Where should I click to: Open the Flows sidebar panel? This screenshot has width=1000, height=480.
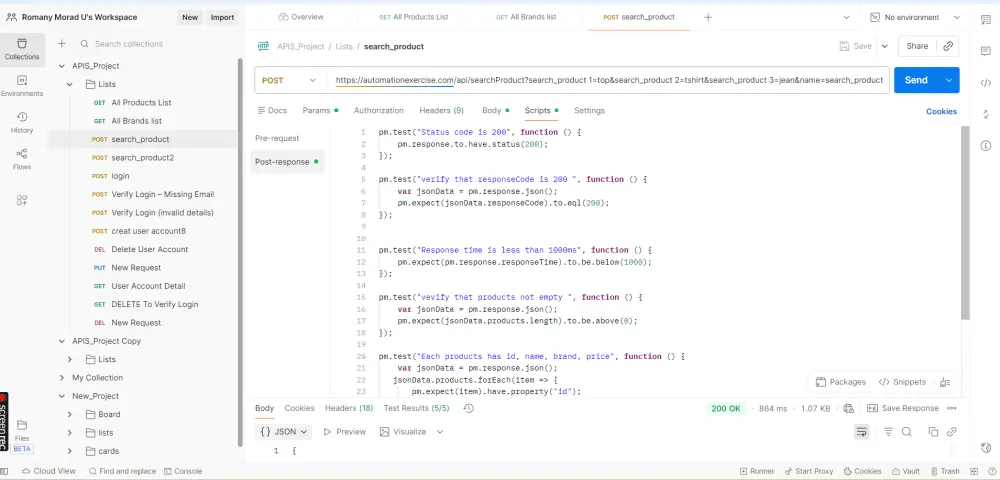click(22, 159)
